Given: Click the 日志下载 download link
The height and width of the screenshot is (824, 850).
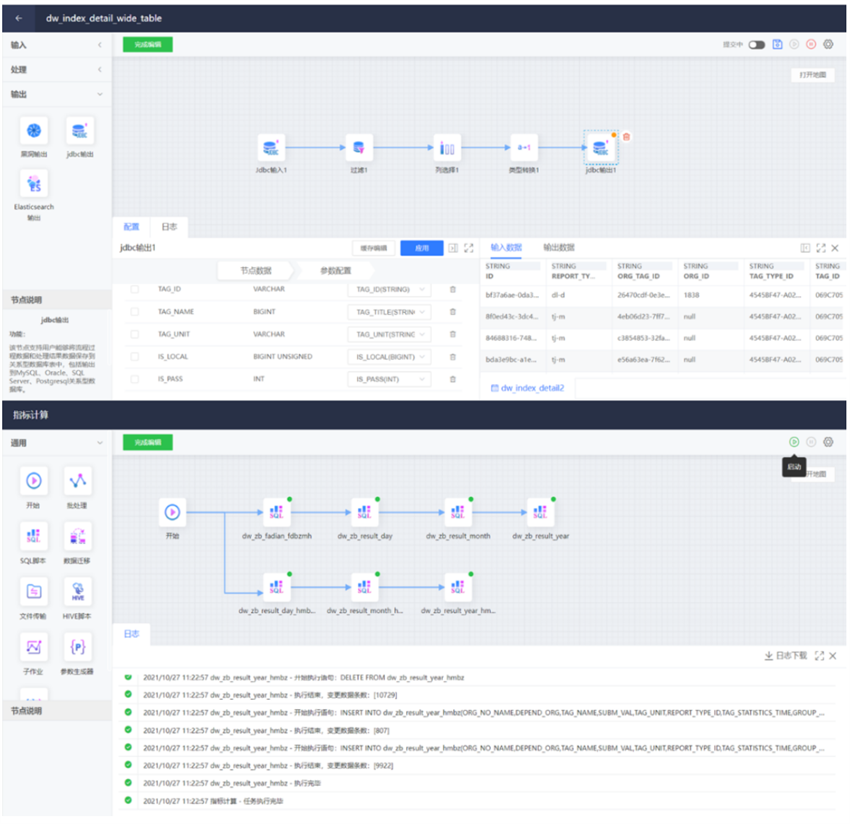Looking at the screenshot, I should [x=784, y=656].
